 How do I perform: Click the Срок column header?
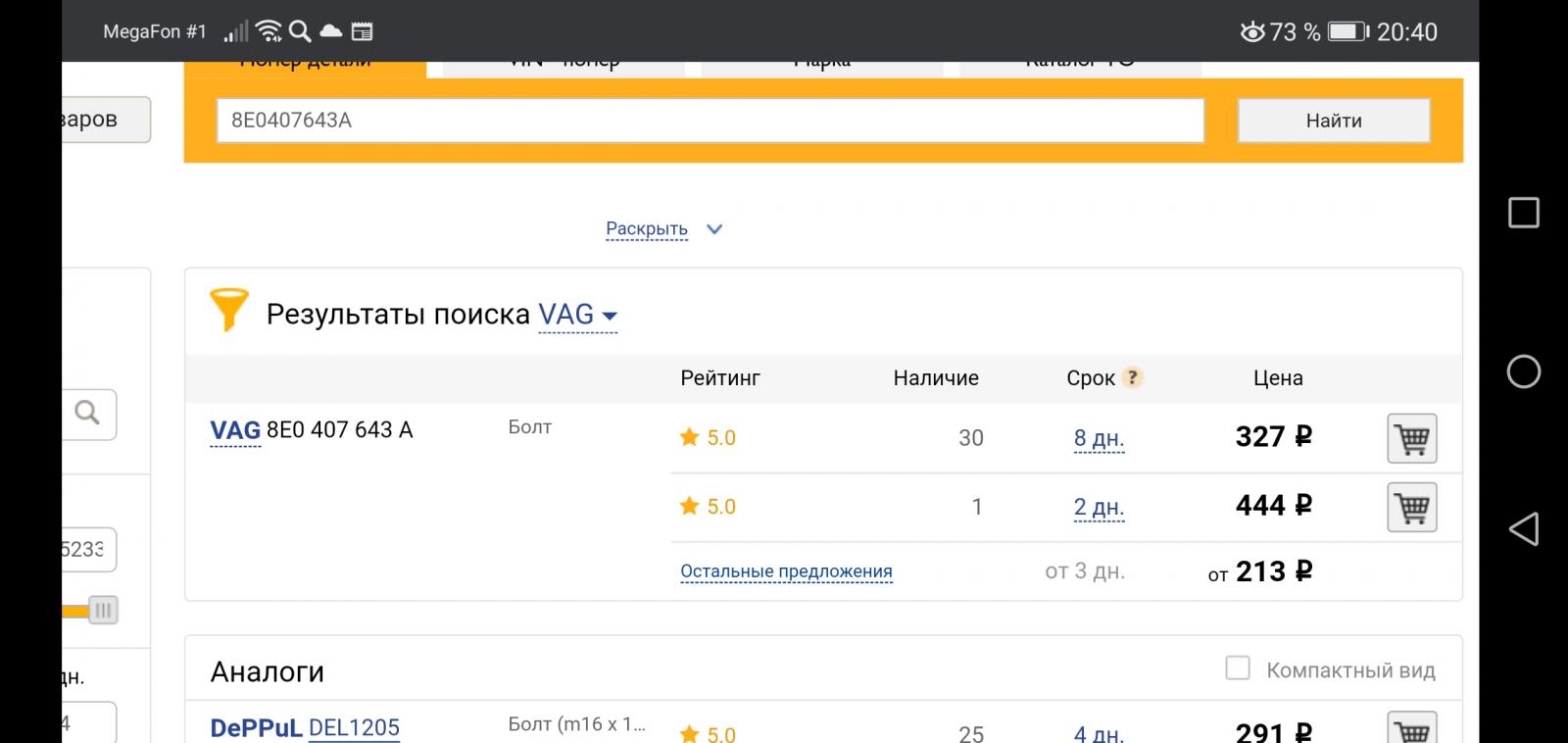click(1091, 378)
